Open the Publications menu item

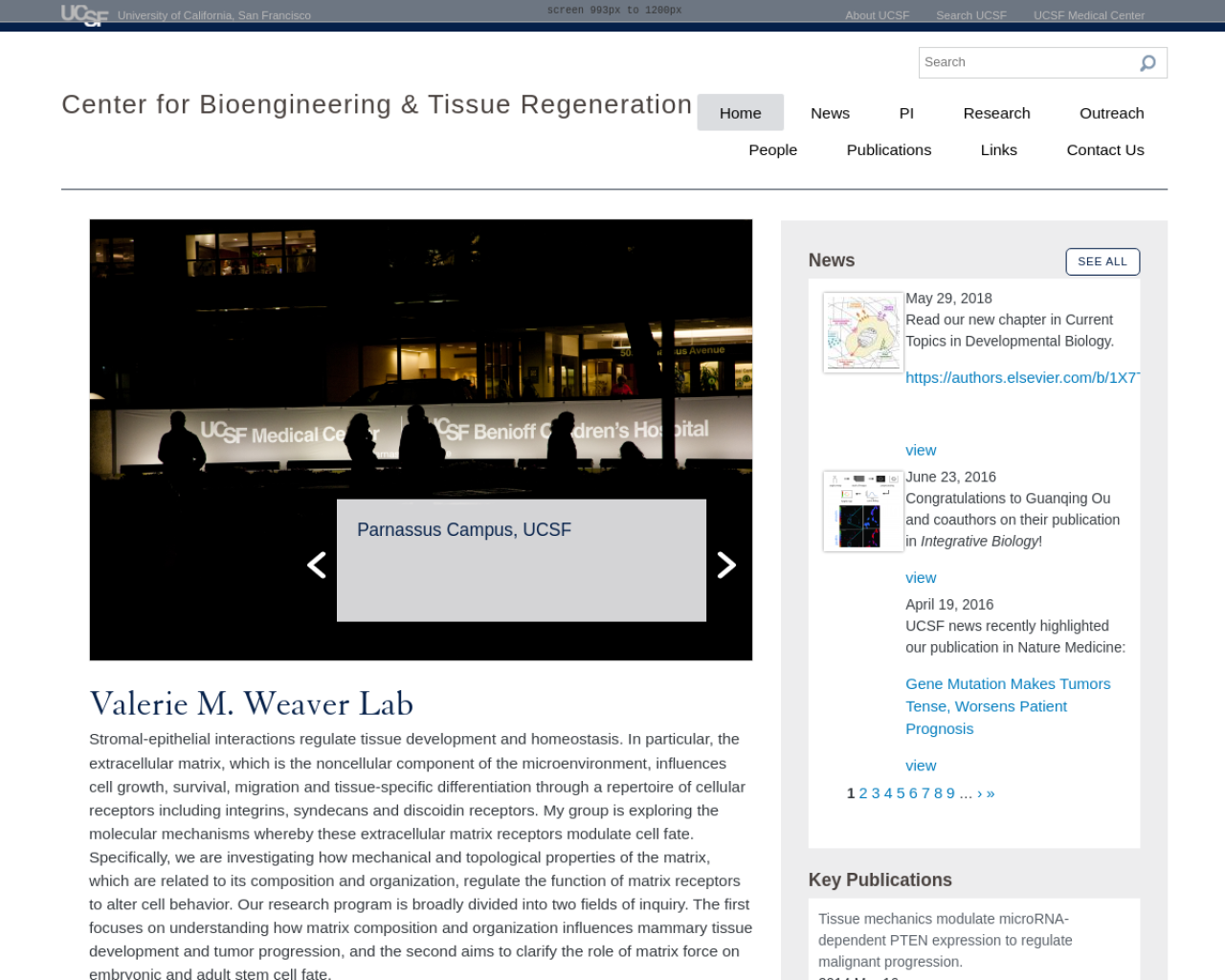click(889, 150)
